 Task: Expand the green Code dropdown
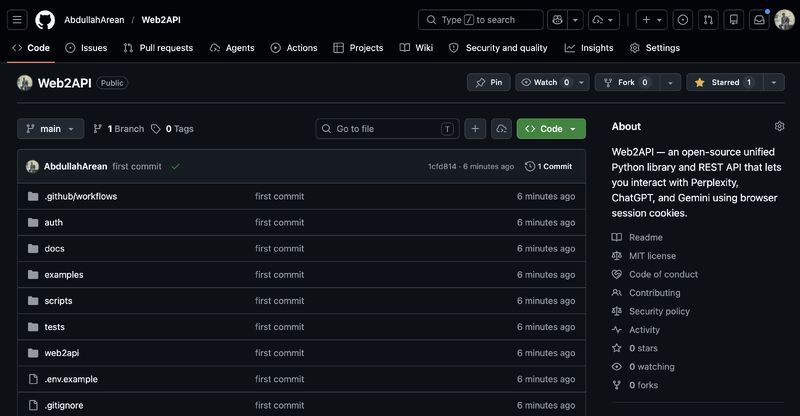coord(551,129)
